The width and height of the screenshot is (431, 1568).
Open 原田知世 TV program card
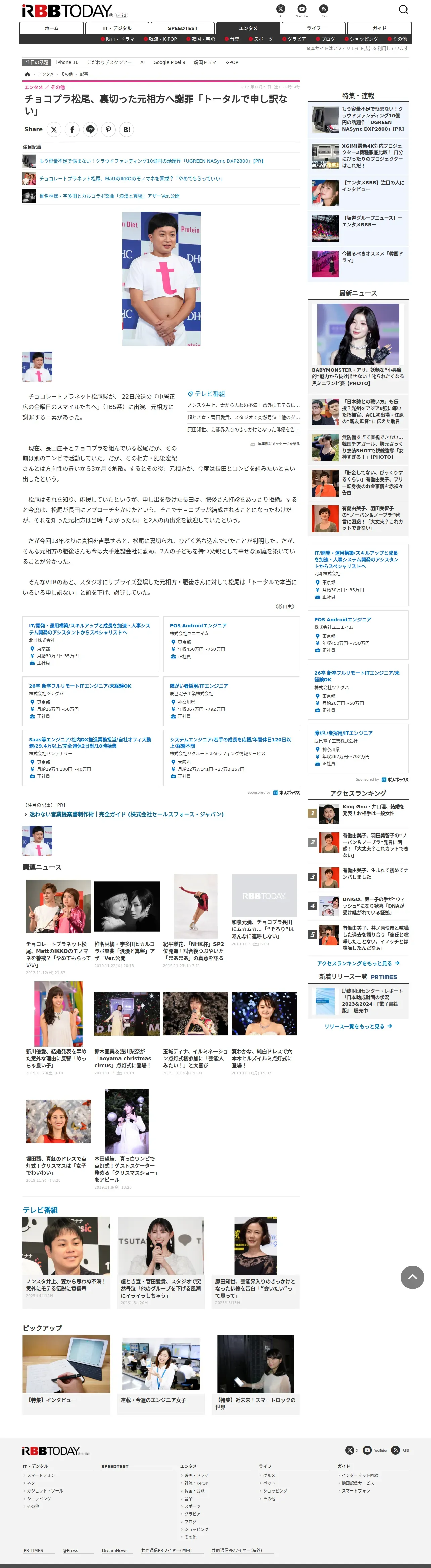pos(256,1262)
